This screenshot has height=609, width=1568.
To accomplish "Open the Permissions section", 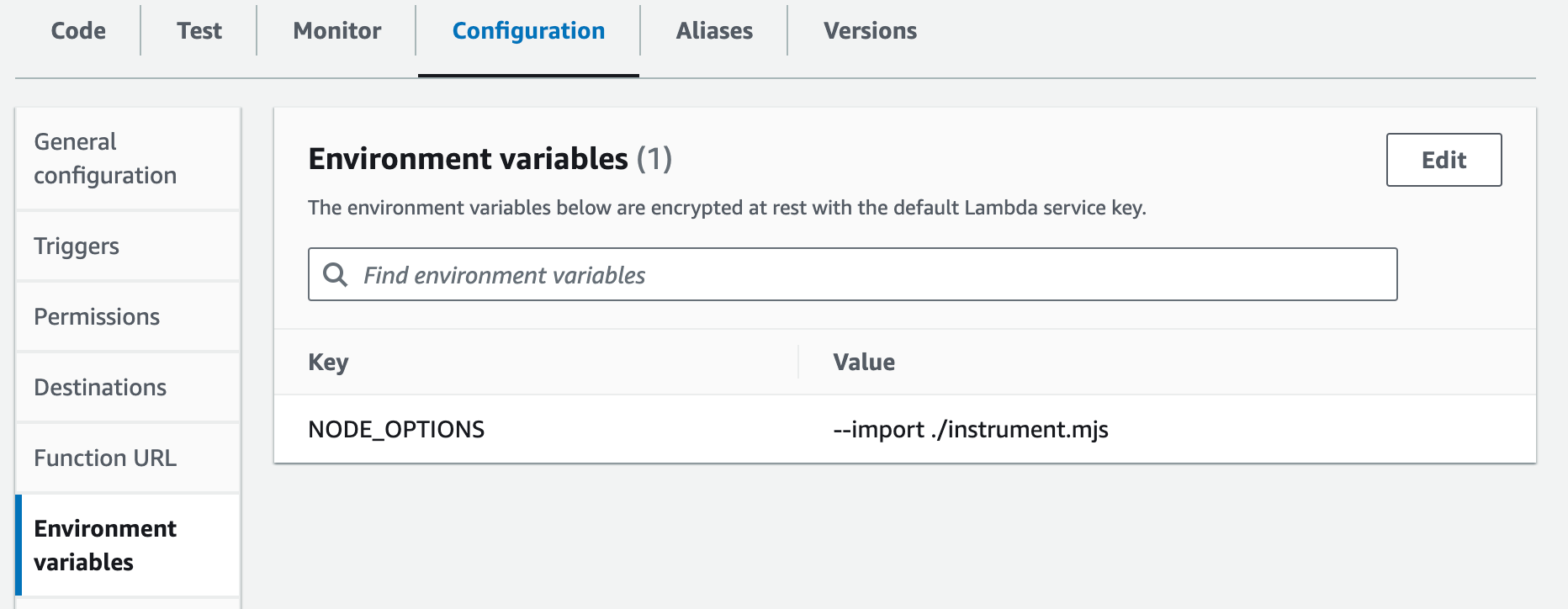I will [x=97, y=316].
